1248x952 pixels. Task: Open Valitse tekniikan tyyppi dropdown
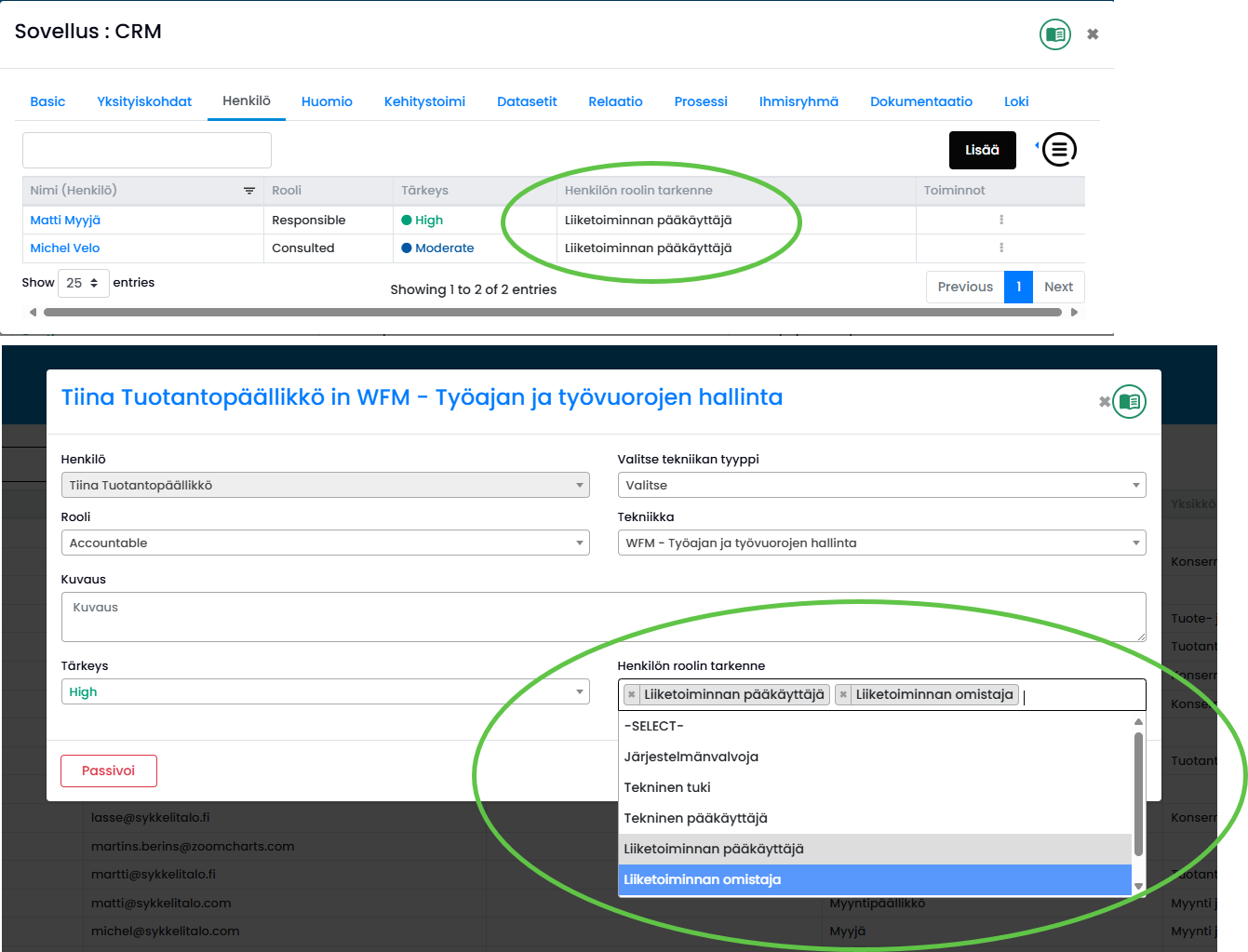[881, 485]
